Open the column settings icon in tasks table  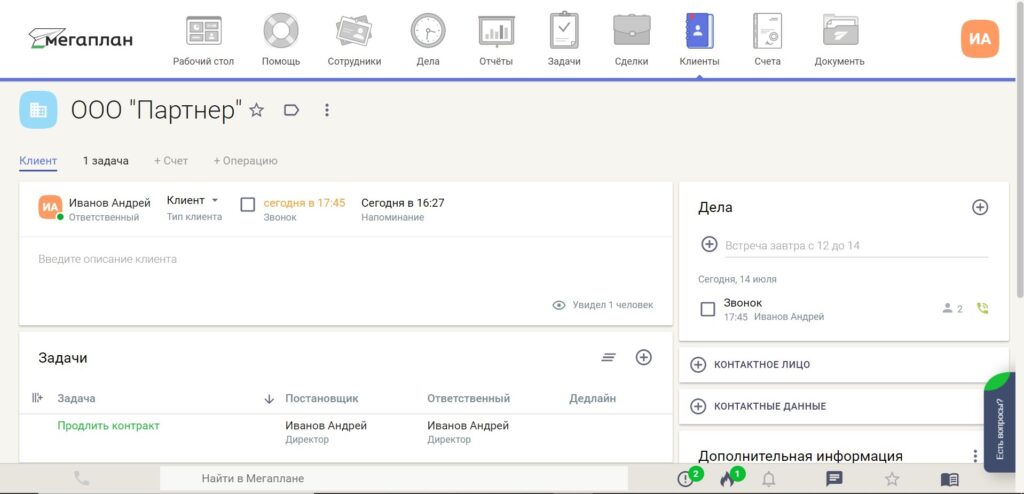[x=38, y=398]
